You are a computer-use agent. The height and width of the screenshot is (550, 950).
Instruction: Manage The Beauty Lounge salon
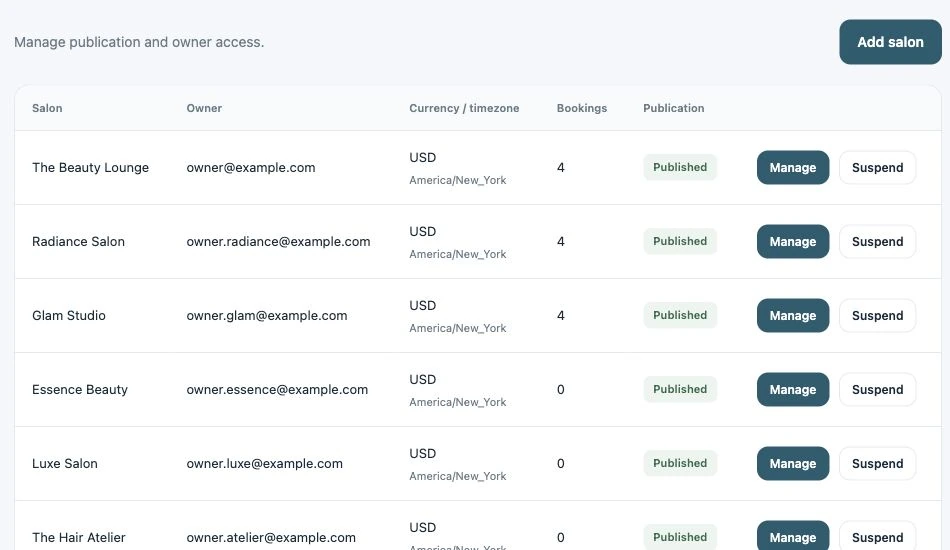(x=792, y=167)
